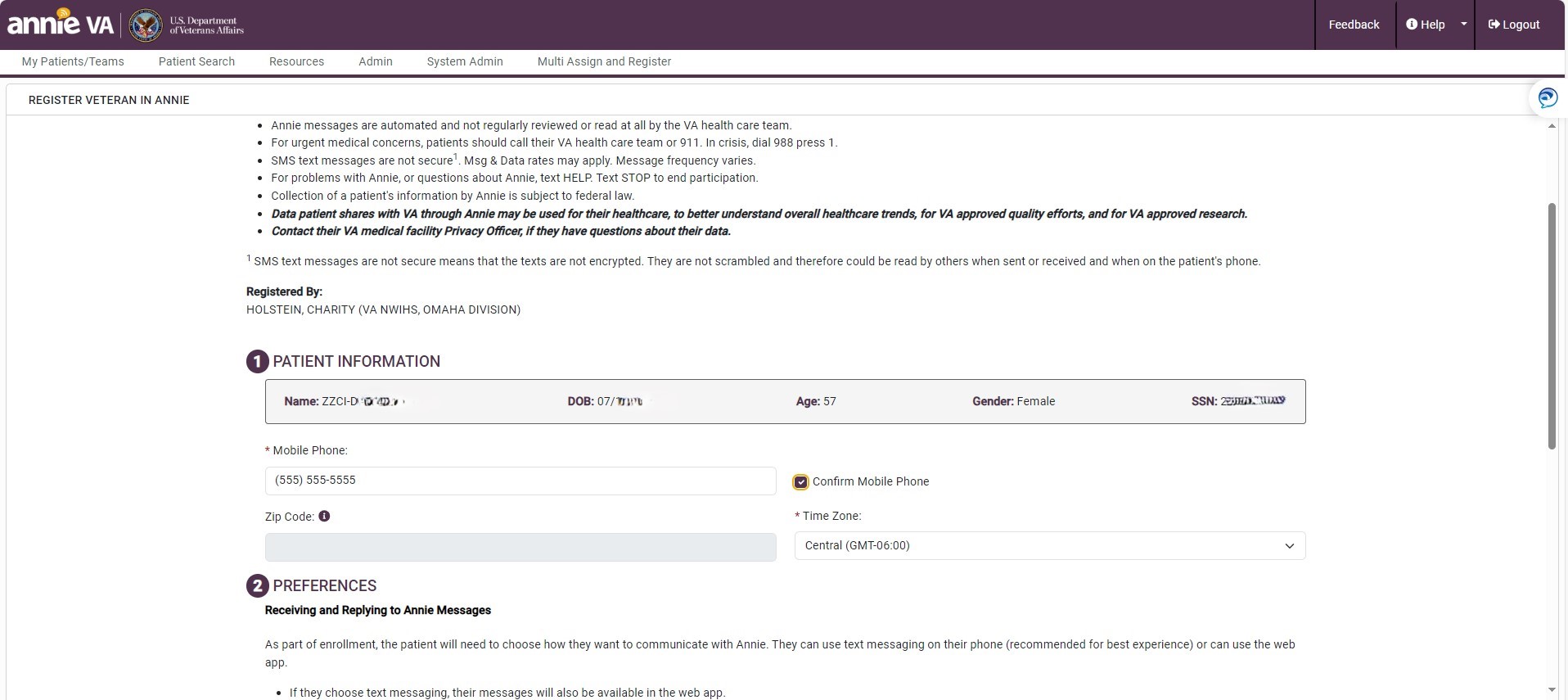This screenshot has width=1568, height=700.
Task: Select the Admin menu item
Action: pos(376,61)
